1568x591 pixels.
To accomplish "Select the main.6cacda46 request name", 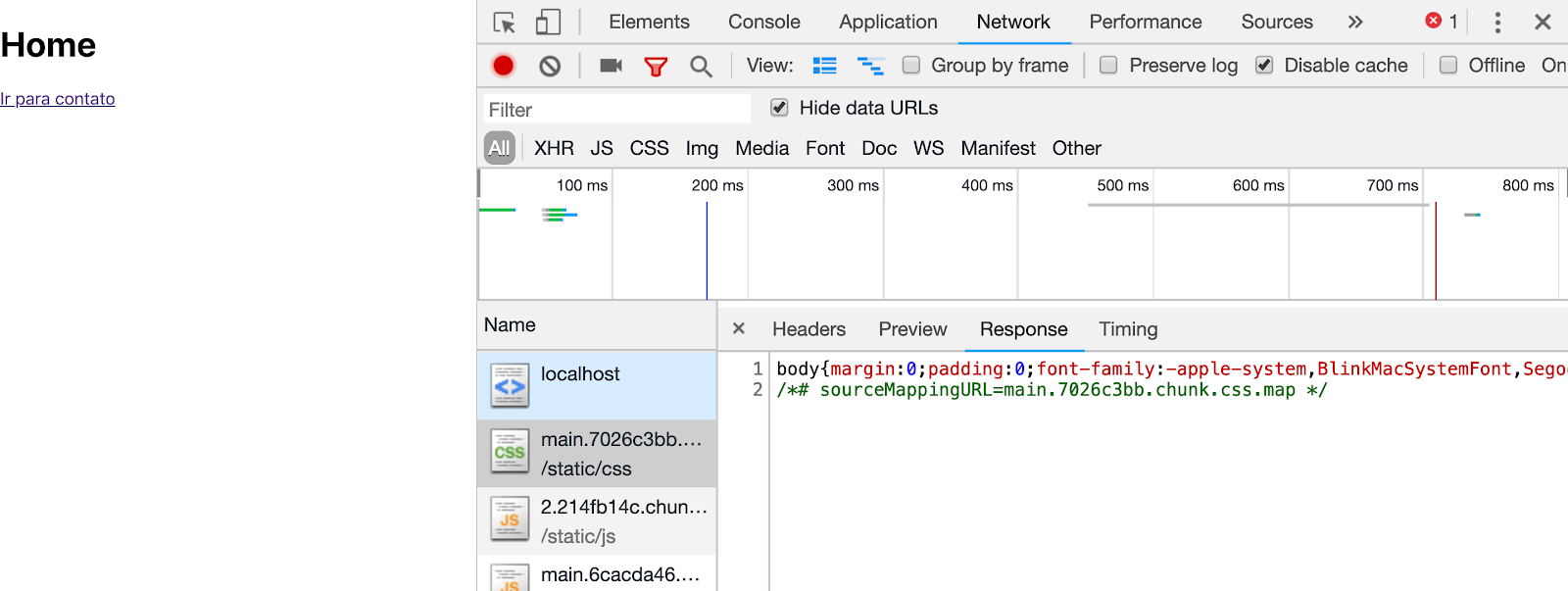I will point(620,574).
